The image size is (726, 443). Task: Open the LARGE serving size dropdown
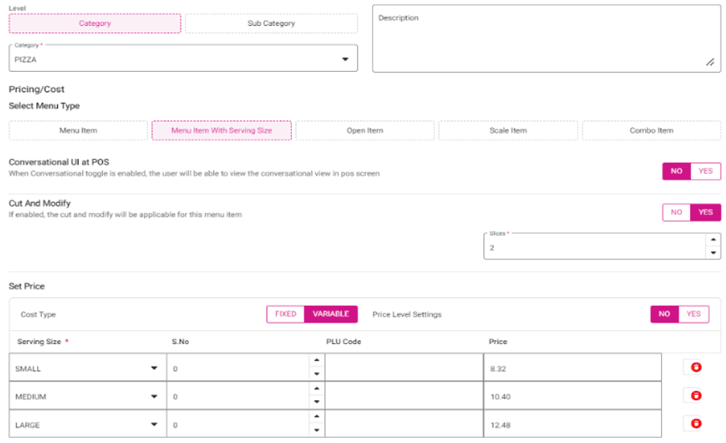click(x=154, y=425)
